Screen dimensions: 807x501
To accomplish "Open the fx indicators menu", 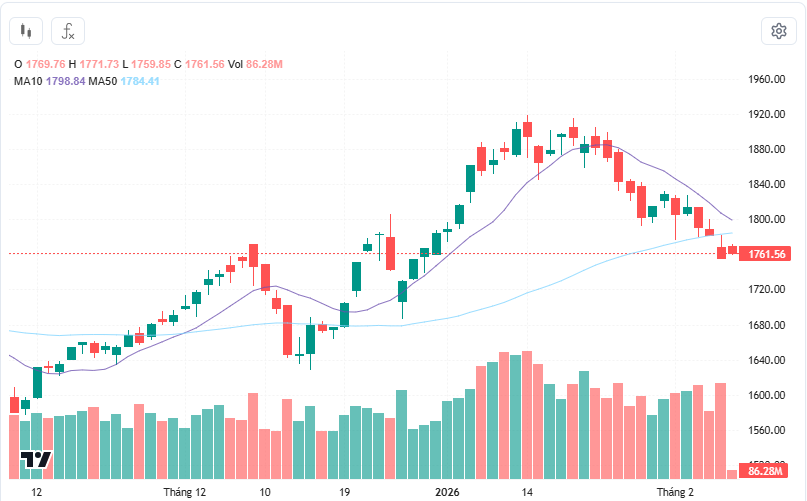I will (68, 31).
